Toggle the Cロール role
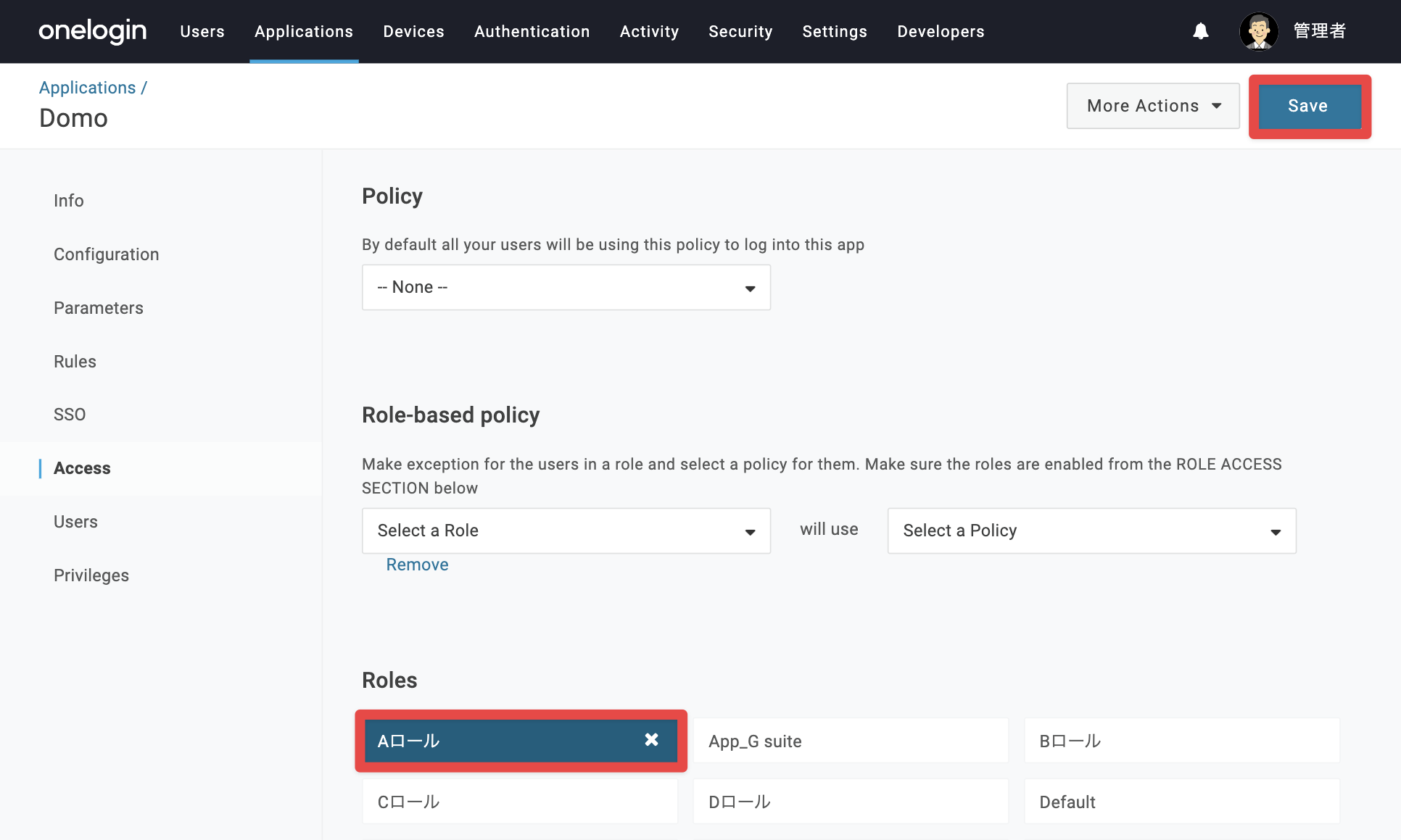Image resolution: width=1401 pixels, height=840 pixels. tap(521, 802)
